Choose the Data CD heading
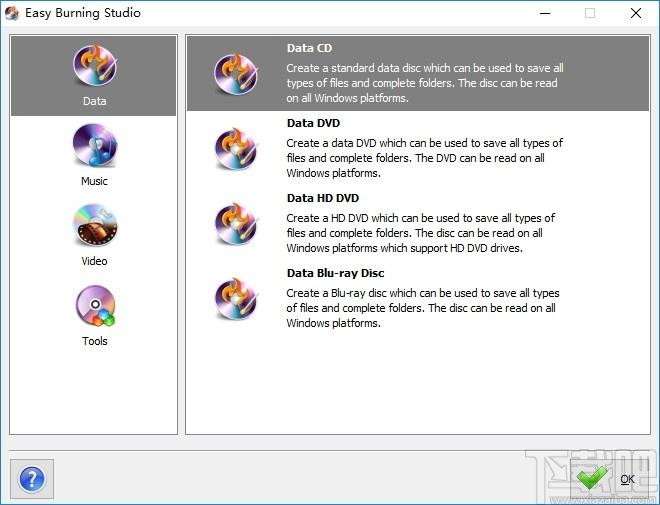The width and height of the screenshot is (660, 505). coord(309,48)
